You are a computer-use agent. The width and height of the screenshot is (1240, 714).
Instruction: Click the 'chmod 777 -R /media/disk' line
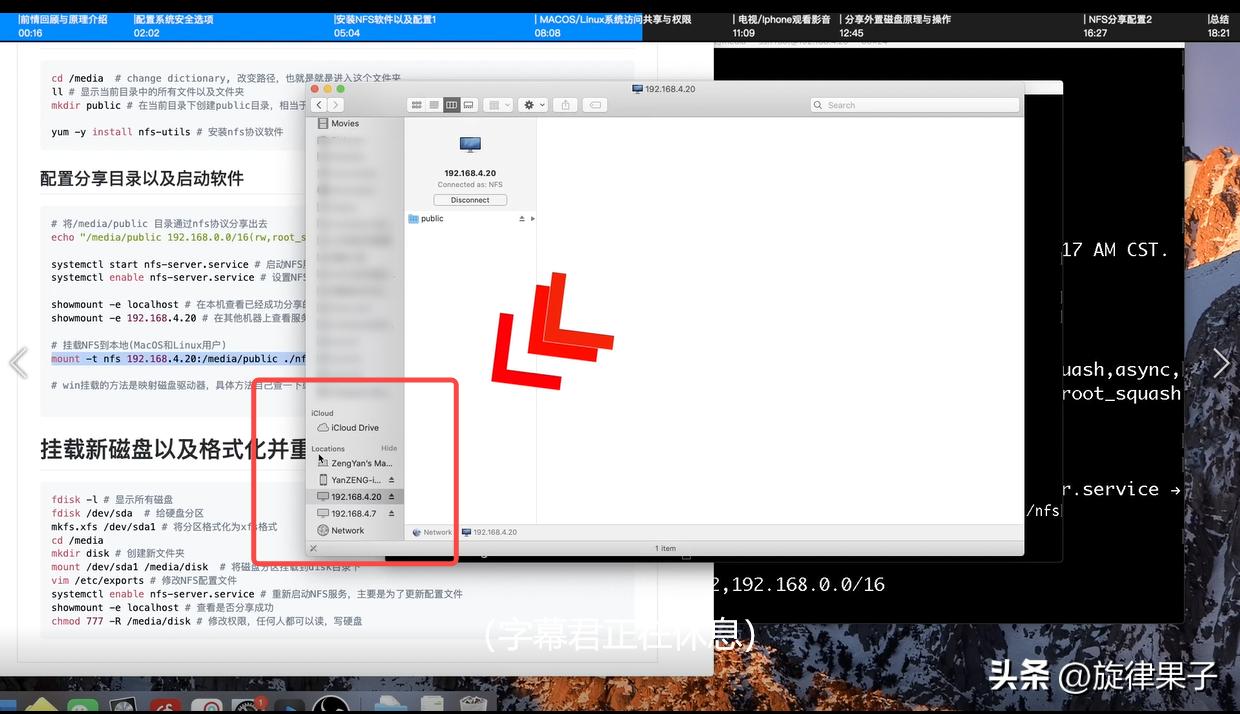(206, 621)
